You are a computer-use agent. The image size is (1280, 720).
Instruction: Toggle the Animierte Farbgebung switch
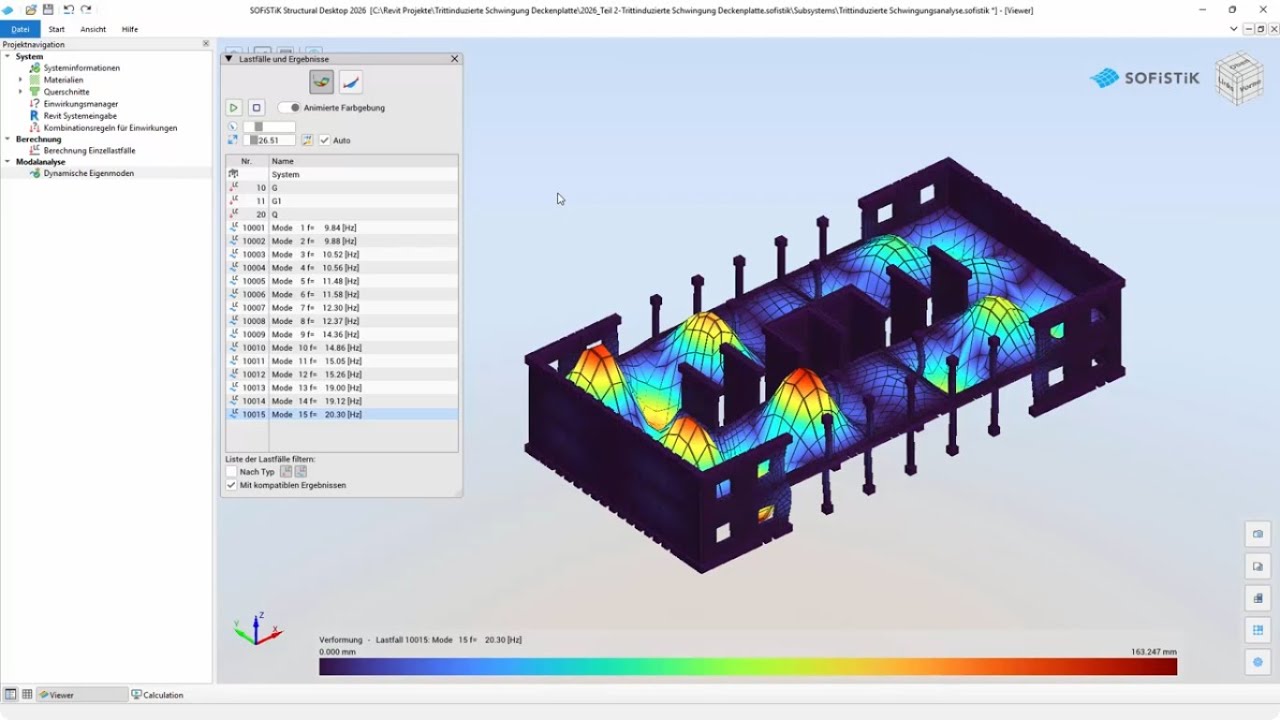tap(289, 108)
